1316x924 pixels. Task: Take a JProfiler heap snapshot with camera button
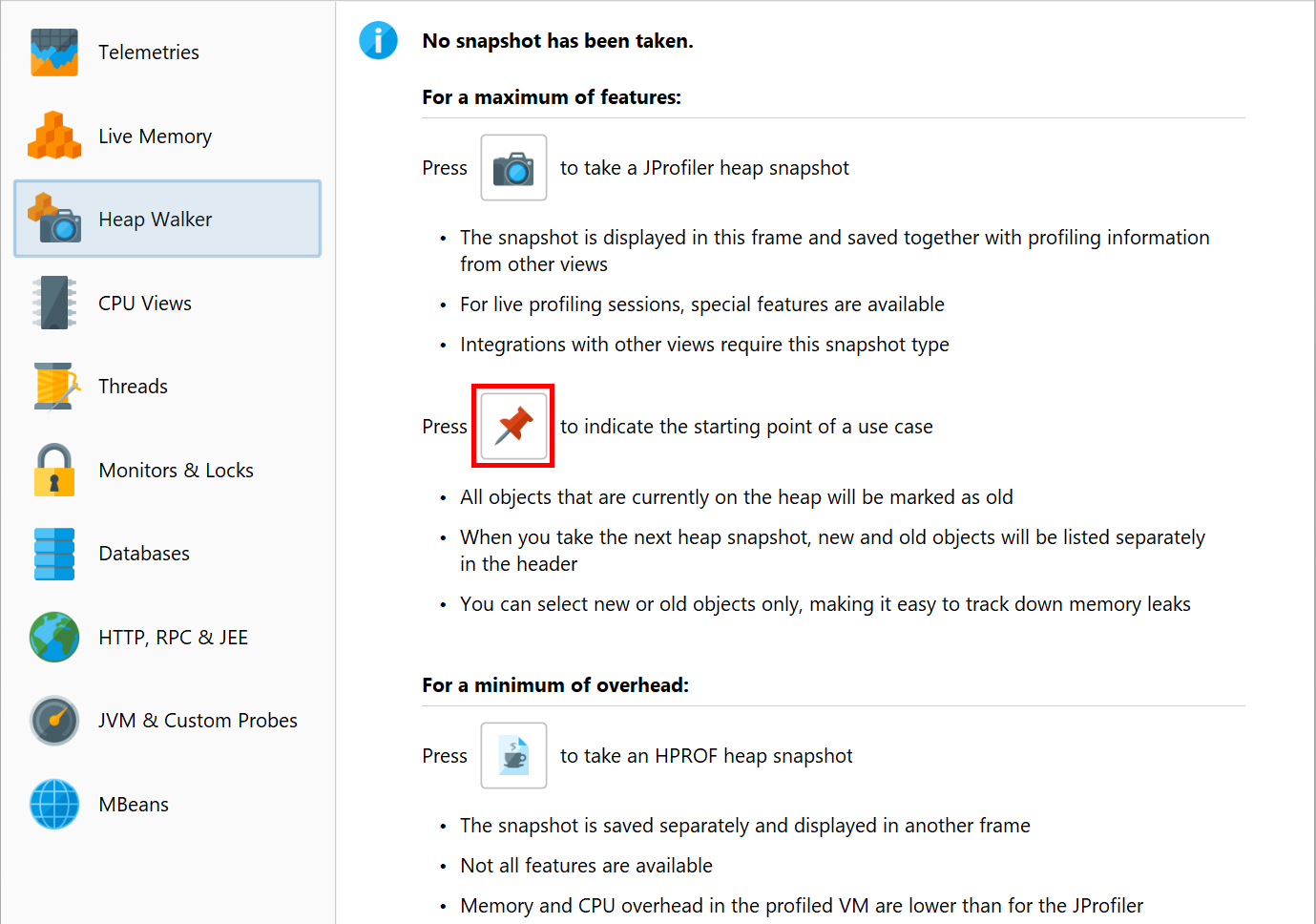click(513, 168)
